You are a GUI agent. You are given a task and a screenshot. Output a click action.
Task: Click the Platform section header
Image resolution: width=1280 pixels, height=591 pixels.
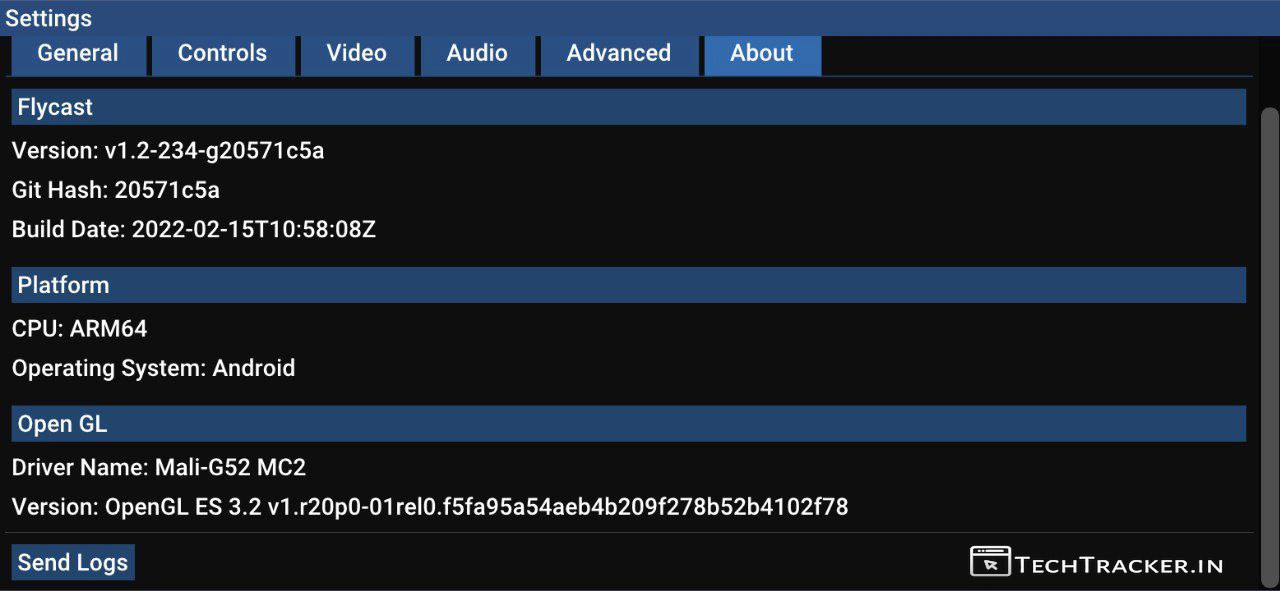point(628,285)
